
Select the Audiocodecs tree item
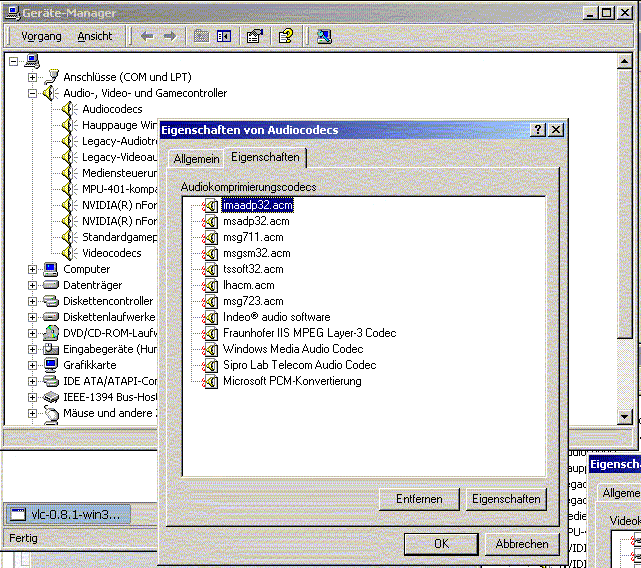[112, 109]
